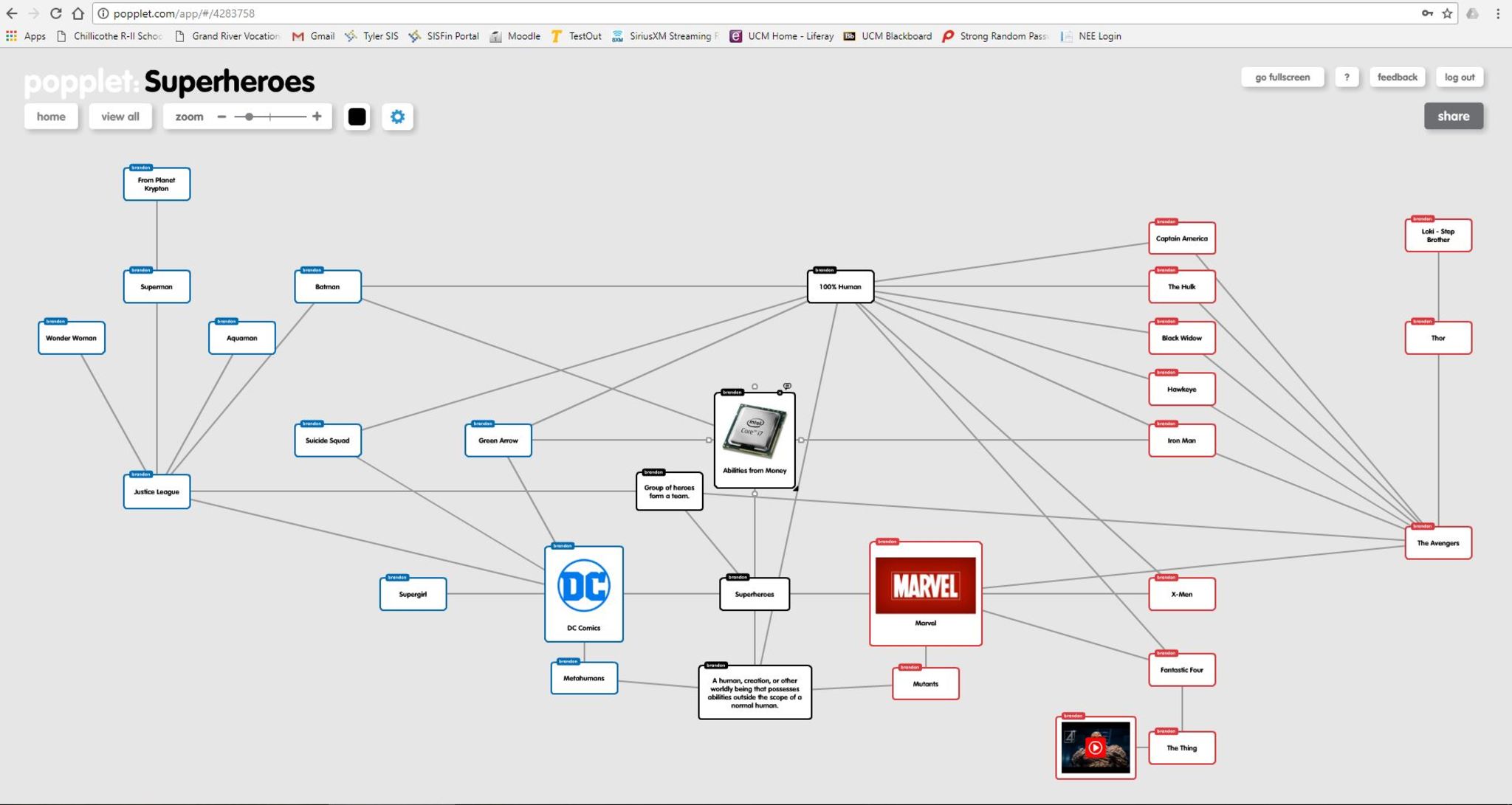Play the video in The Thing popple
Image resolution: width=1512 pixels, height=805 pixels.
tap(1095, 747)
